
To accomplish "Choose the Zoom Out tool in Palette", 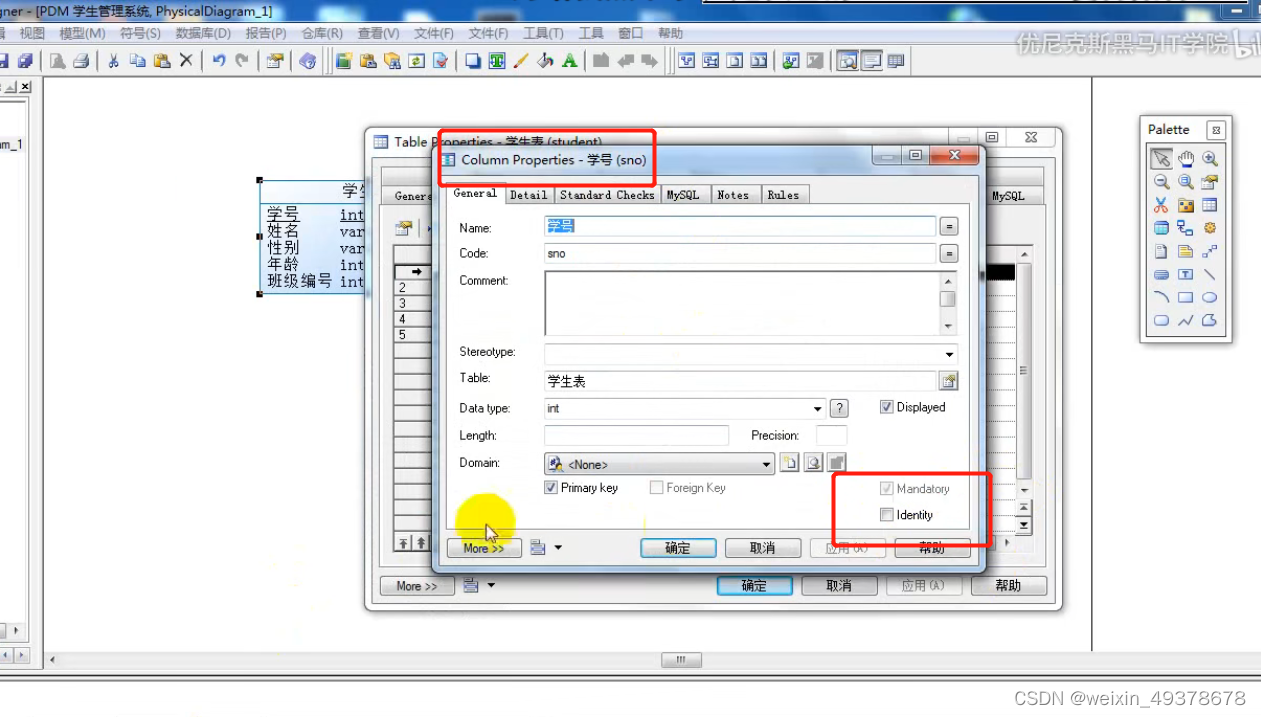I will [x=1161, y=182].
